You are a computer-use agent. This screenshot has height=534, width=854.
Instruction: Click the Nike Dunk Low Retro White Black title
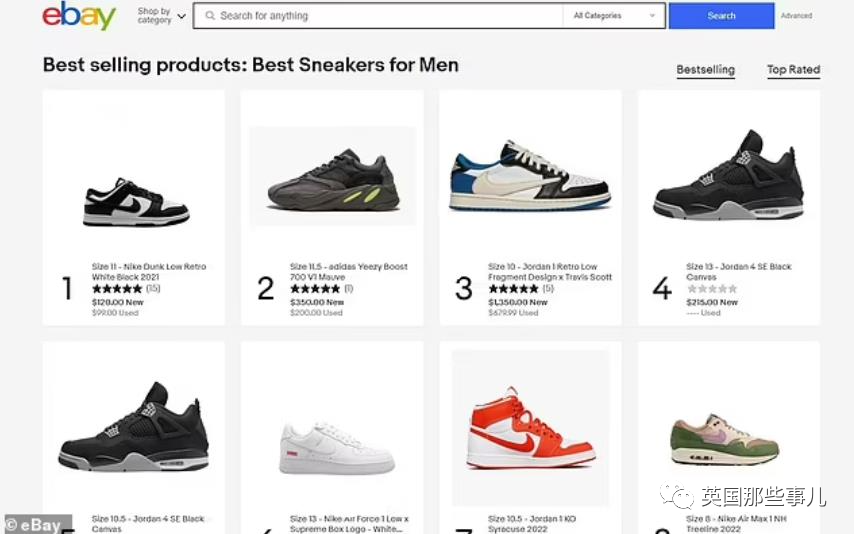point(149,272)
